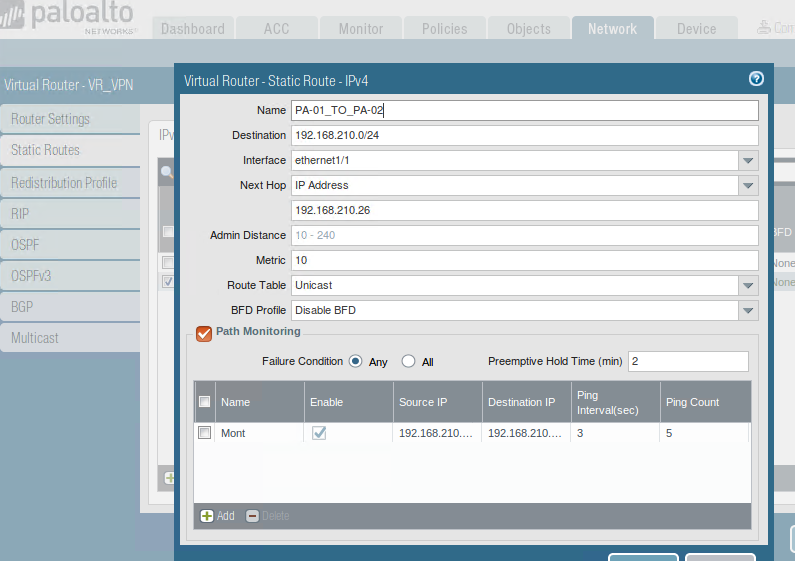The height and width of the screenshot is (561, 795).
Task: Check the Mont row selection checkbox
Action: [205, 433]
